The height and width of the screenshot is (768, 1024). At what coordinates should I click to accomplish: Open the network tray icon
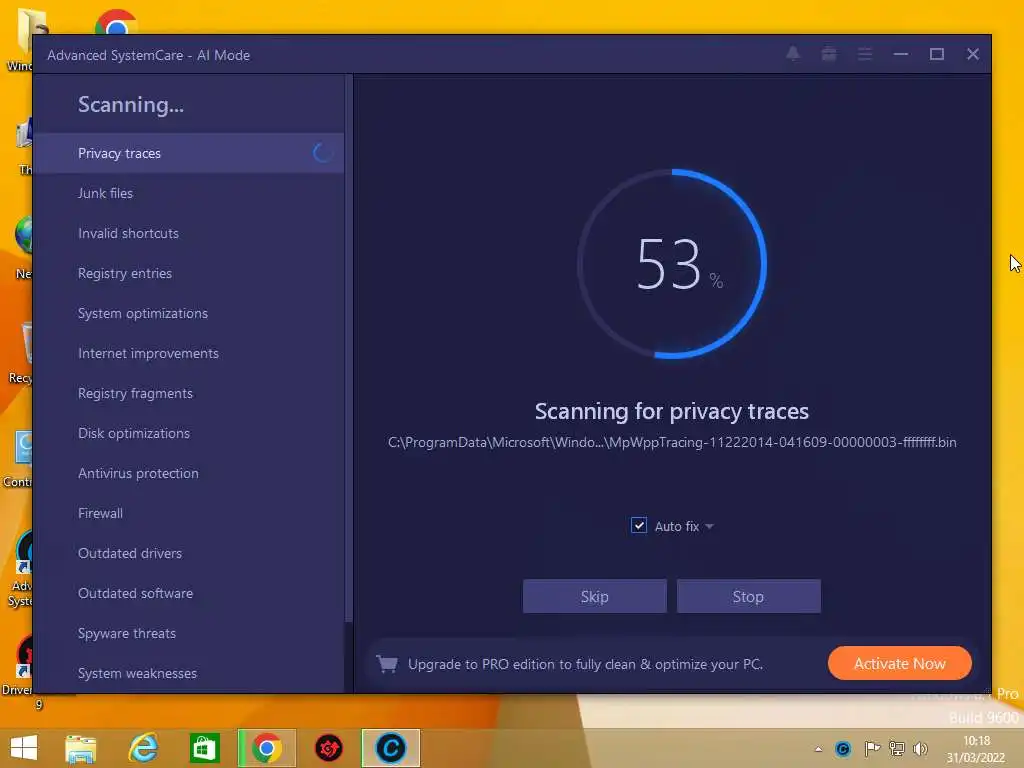pos(897,748)
